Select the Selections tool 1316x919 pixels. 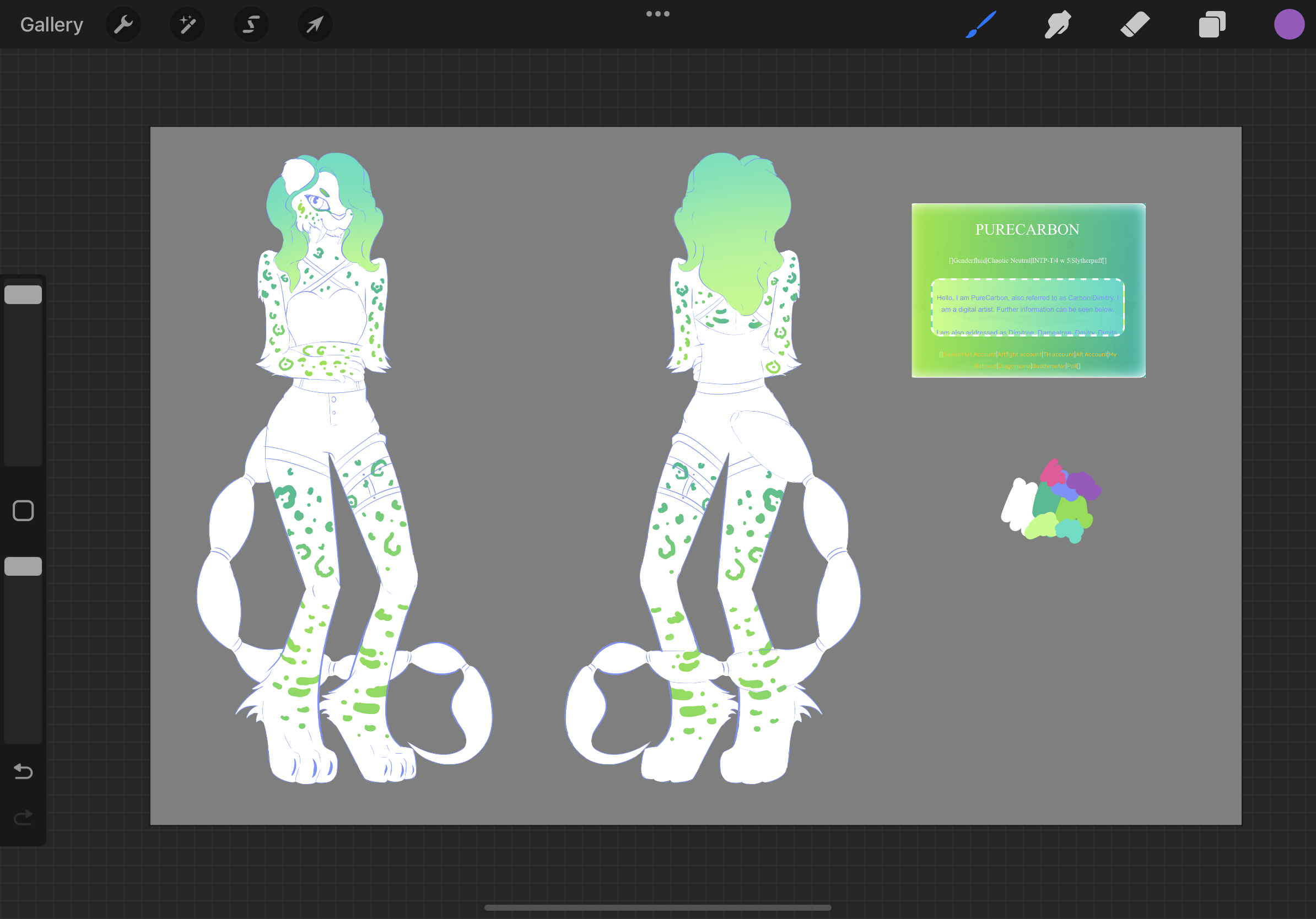coord(251,24)
